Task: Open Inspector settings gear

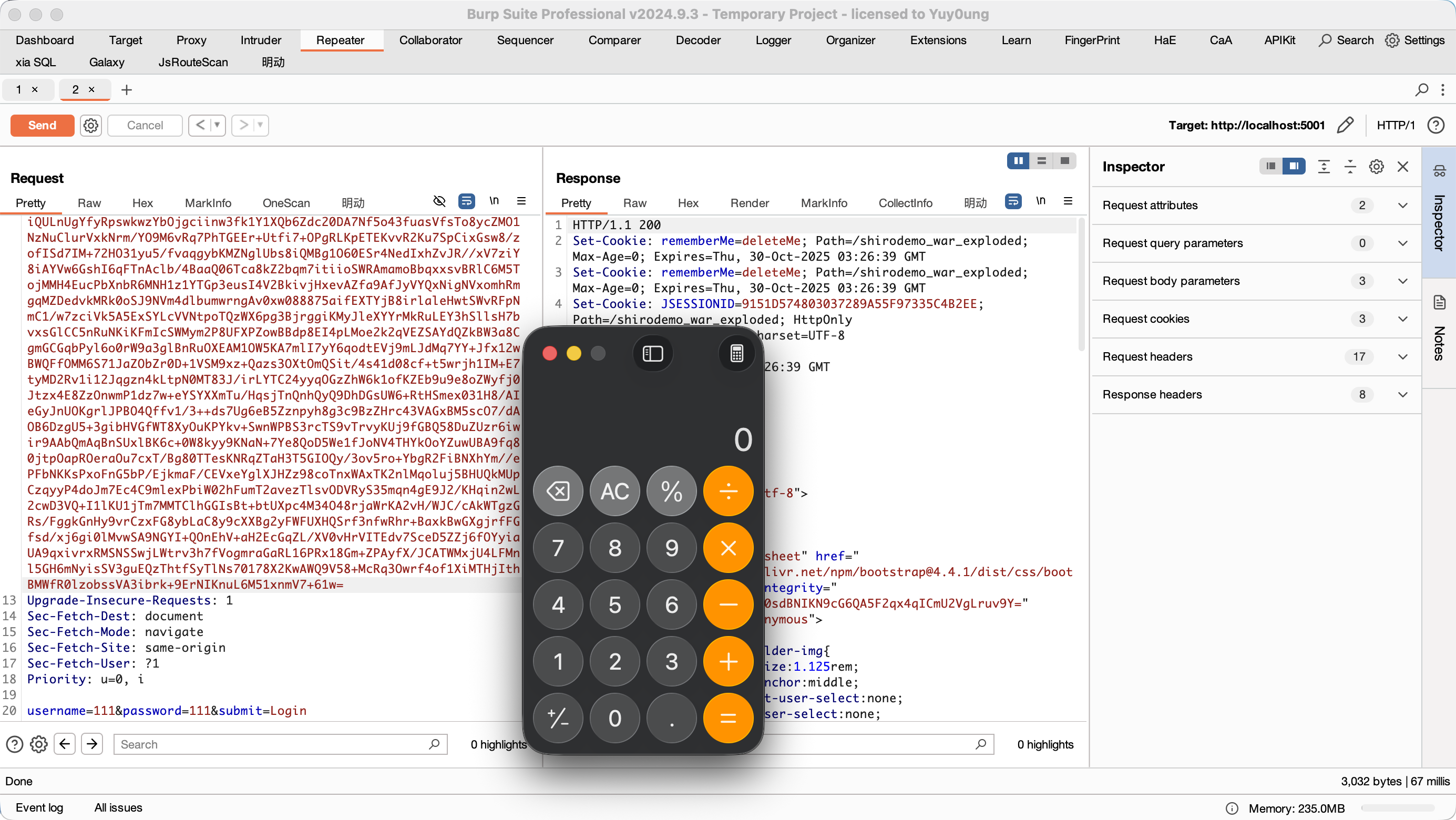Action: pyautogui.click(x=1376, y=167)
